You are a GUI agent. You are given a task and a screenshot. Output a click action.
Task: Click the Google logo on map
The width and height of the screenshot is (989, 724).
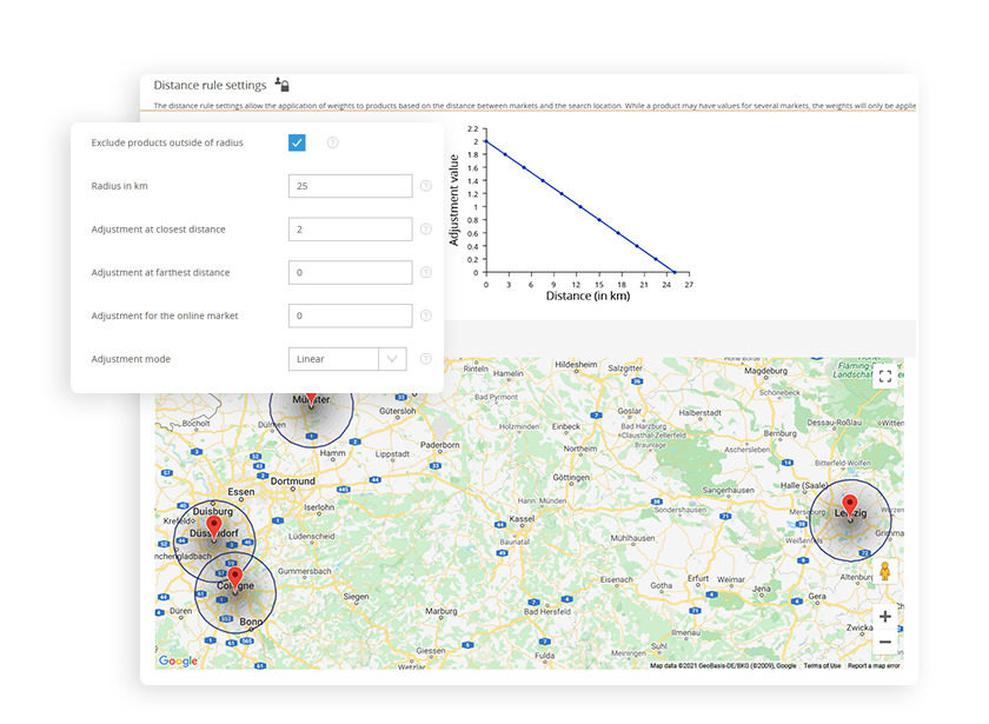tap(178, 660)
